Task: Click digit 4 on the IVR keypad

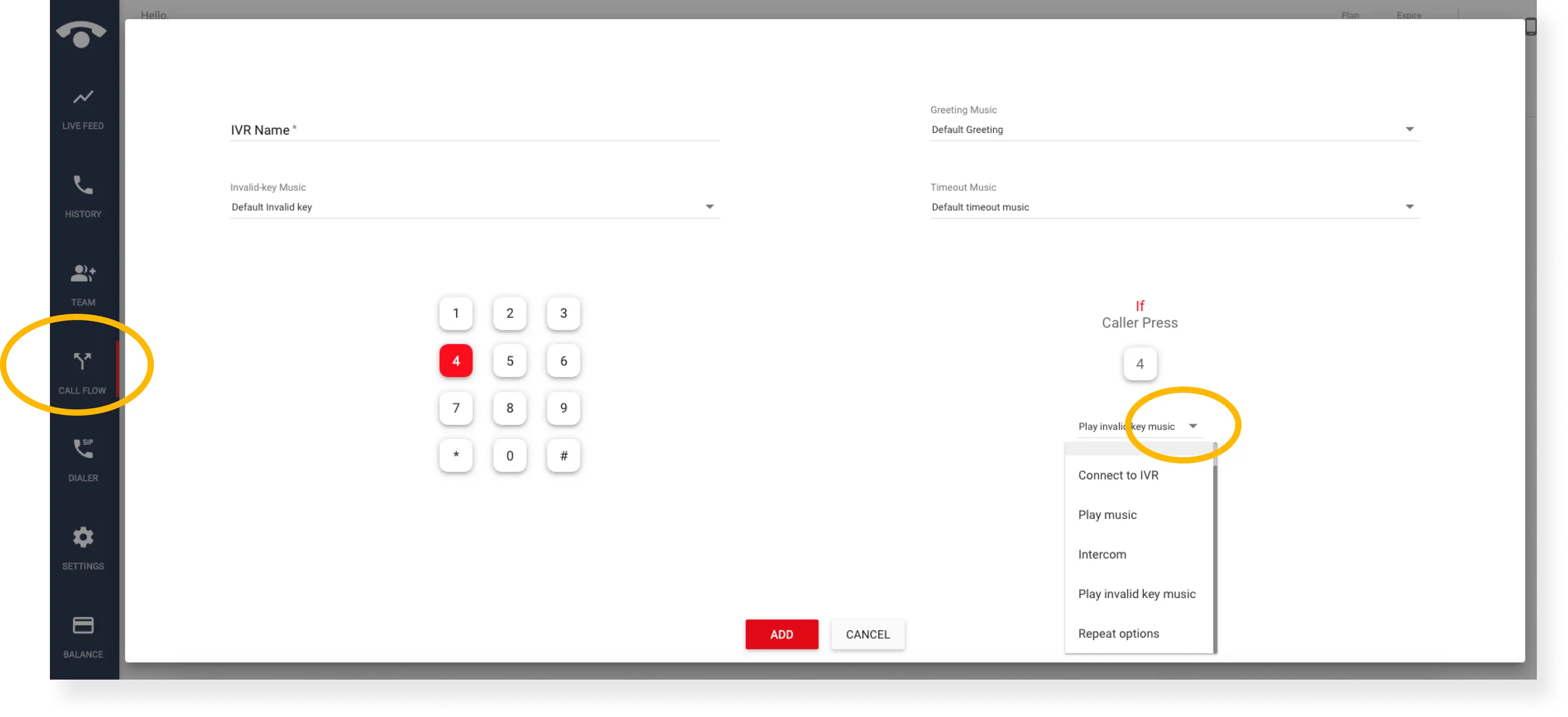Action: [456, 360]
